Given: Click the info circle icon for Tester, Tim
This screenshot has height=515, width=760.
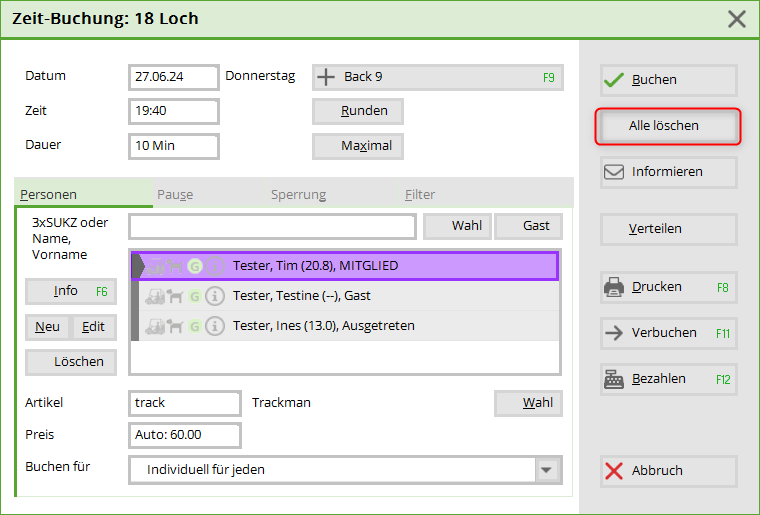Looking at the screenshot, I should coord(214,266).
